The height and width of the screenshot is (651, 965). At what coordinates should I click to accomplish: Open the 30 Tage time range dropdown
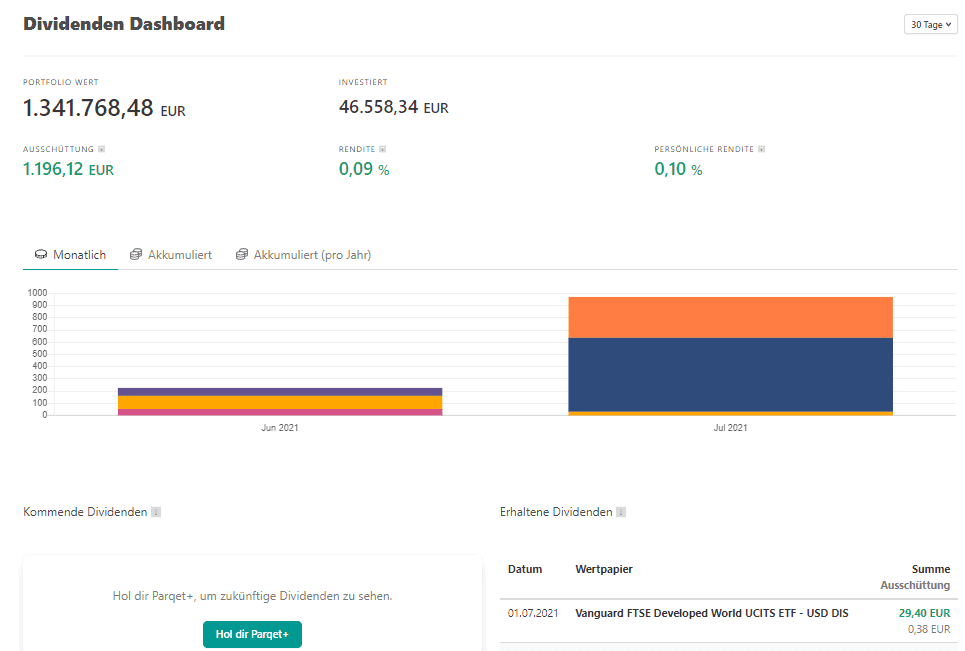pos(930,25)
